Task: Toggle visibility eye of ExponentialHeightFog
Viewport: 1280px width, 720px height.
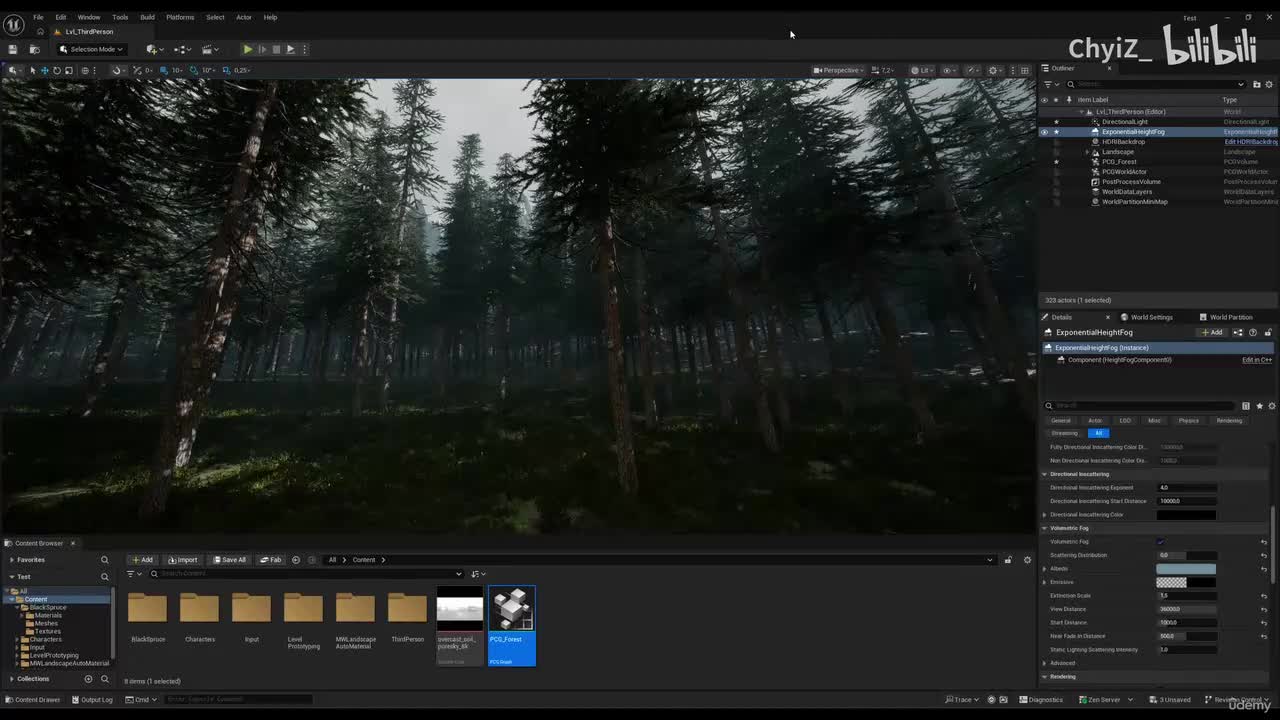Action: coord(1044,132)
